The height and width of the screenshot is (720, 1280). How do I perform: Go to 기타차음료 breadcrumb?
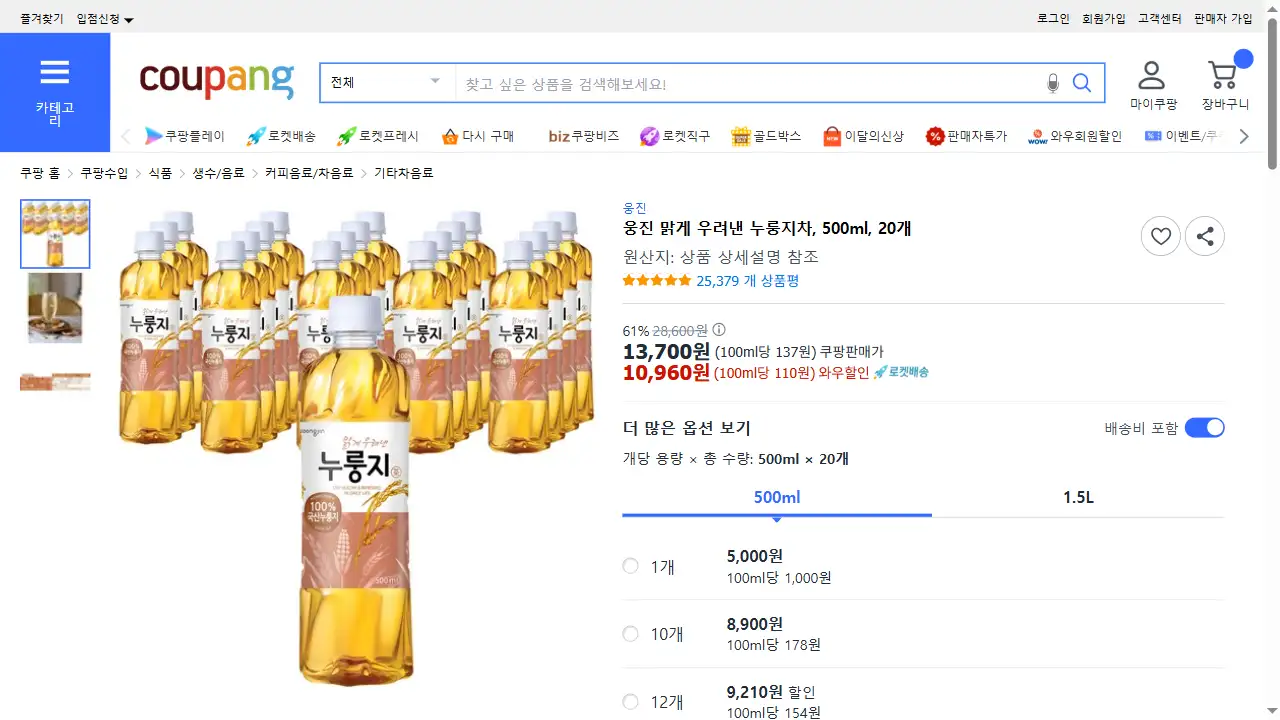point(404,173)
